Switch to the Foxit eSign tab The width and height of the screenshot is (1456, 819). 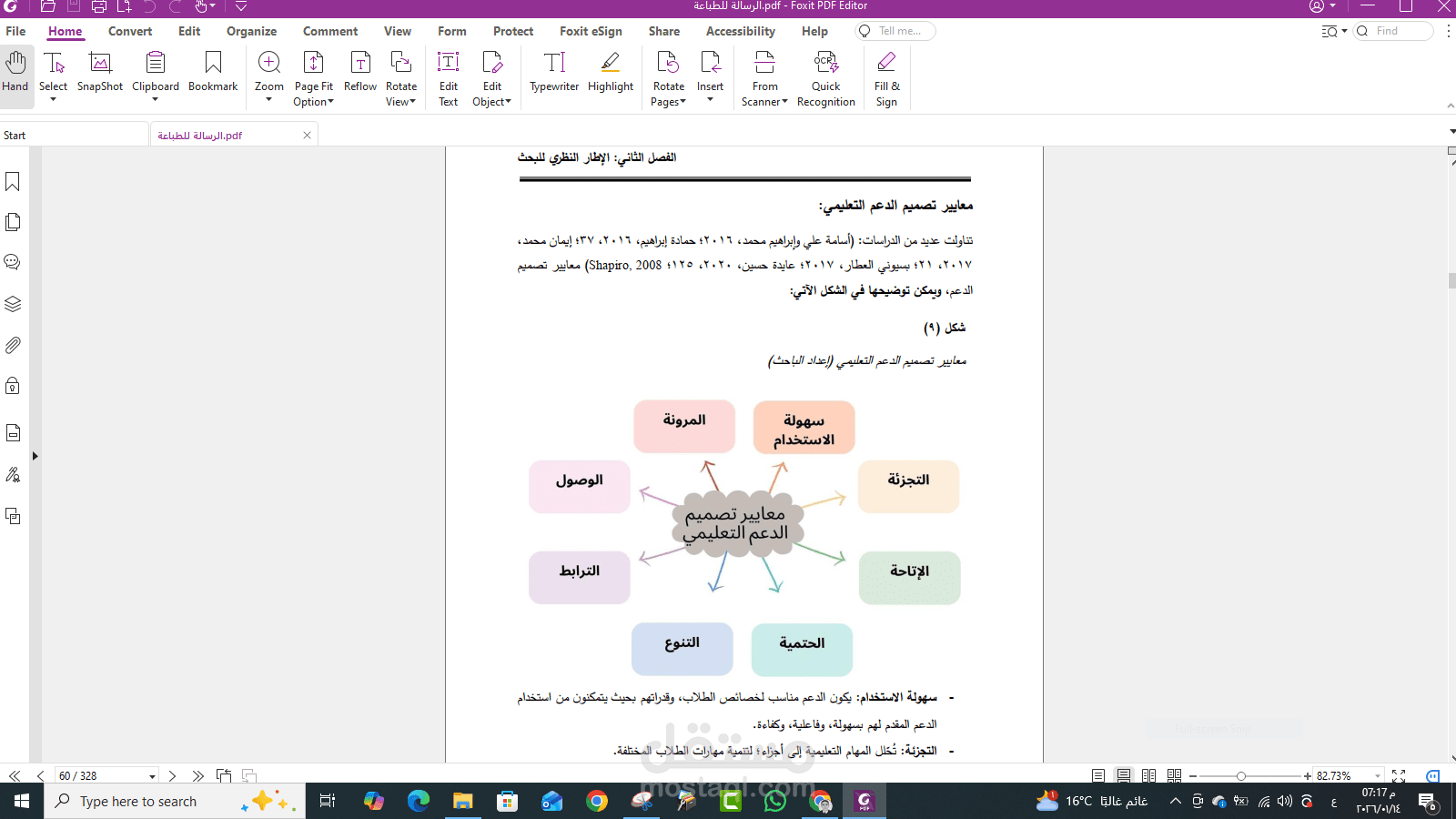pyautogui.click(x=591, y=31)
